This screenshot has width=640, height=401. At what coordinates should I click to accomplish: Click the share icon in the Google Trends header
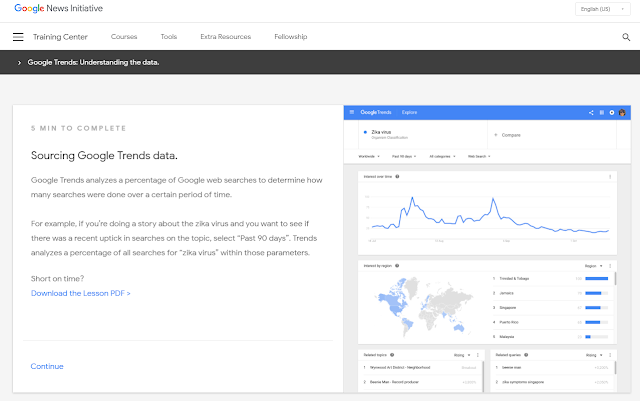[x=591, y=113]
